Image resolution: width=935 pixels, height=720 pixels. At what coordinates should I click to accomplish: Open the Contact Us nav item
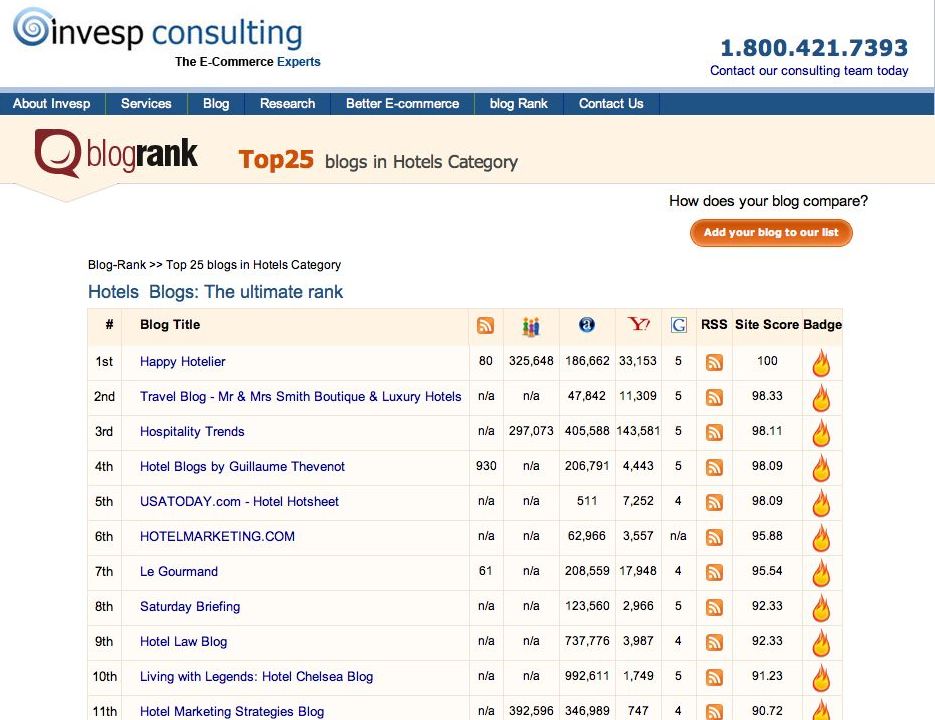pos(611,104)
